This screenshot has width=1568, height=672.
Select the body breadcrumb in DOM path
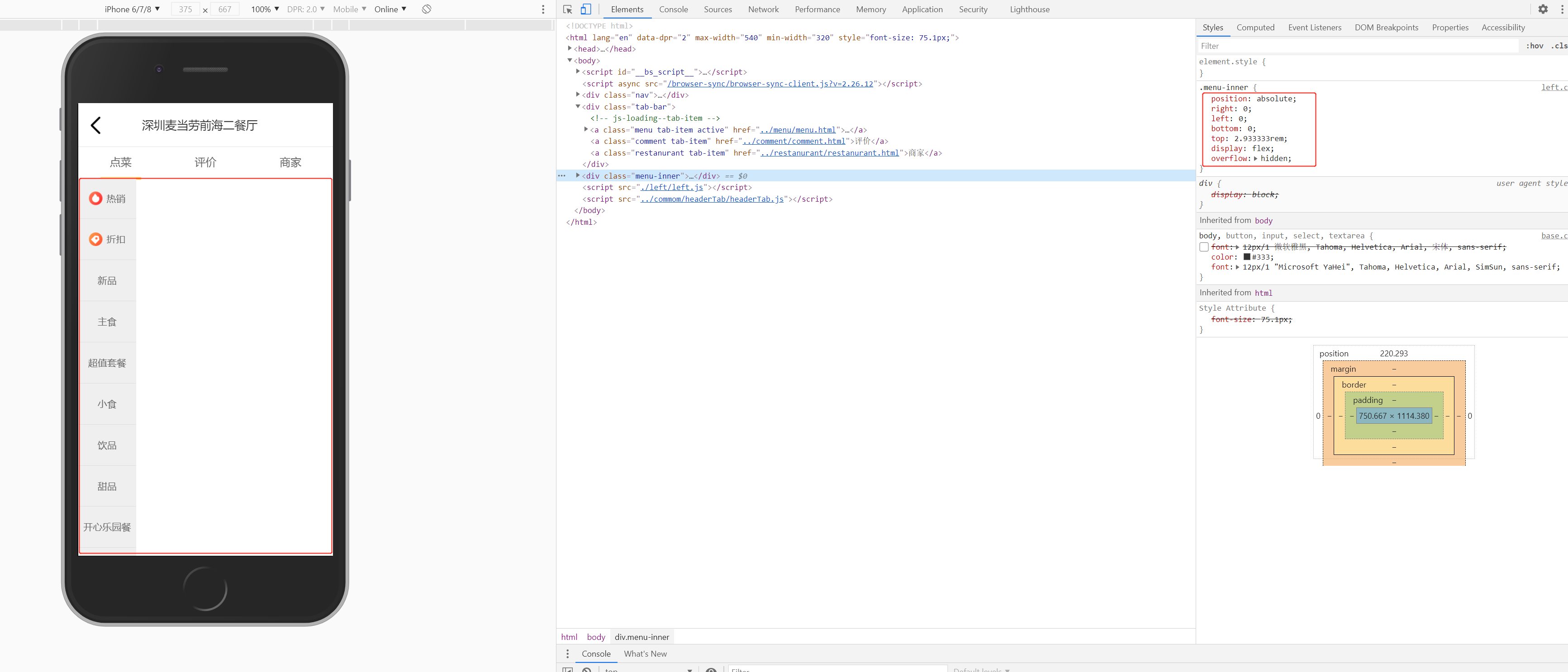click(596, 637)
